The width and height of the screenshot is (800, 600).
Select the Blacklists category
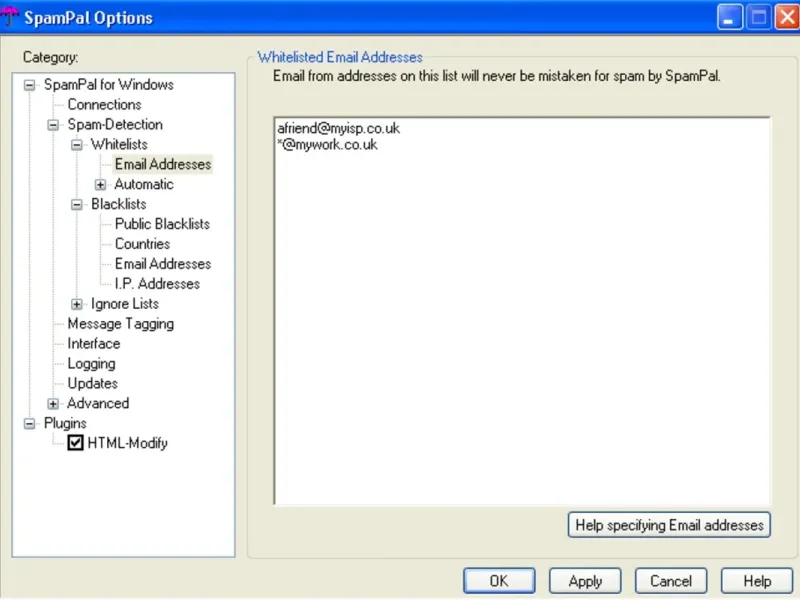[119, 204]
